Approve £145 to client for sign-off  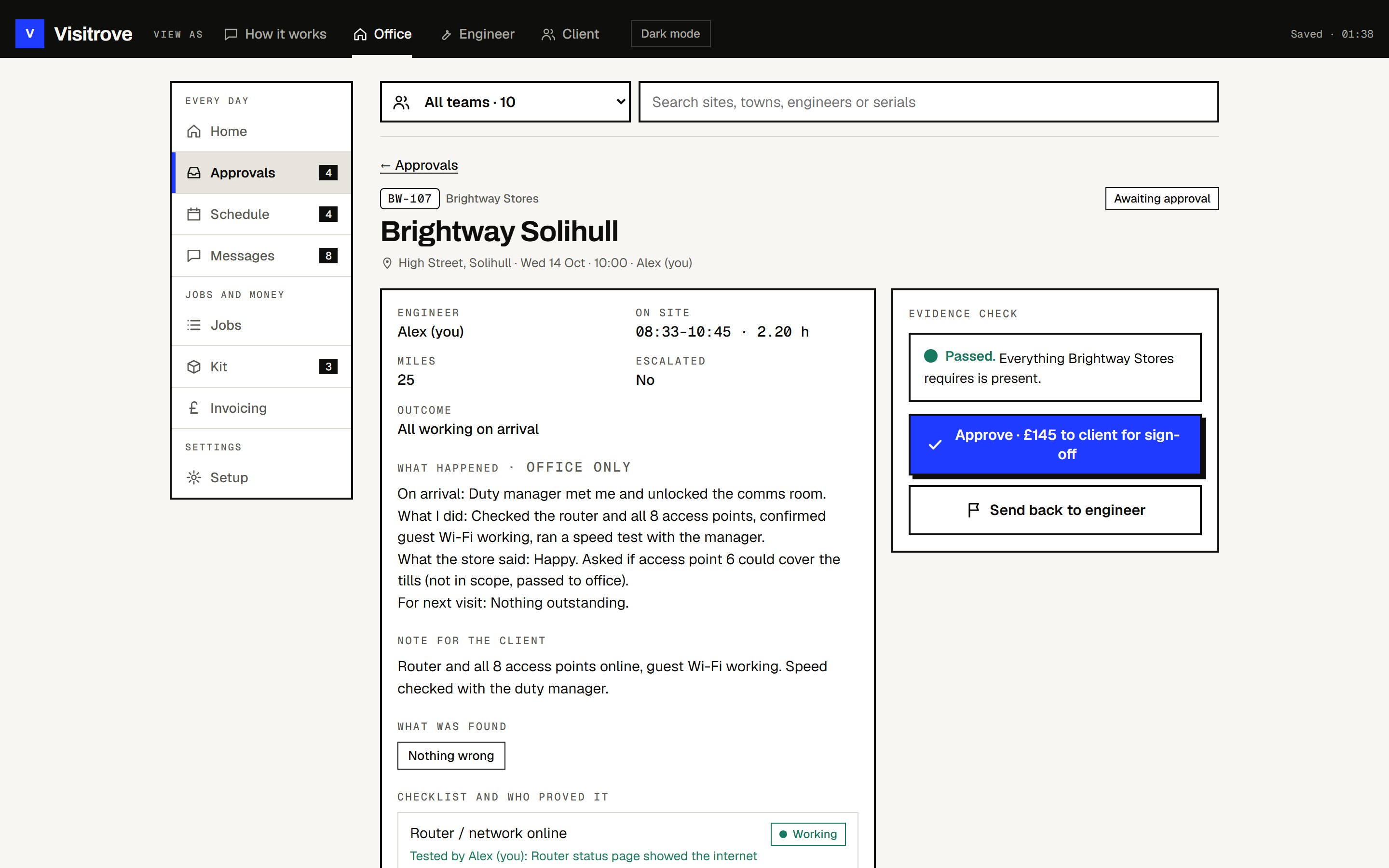1055,444
